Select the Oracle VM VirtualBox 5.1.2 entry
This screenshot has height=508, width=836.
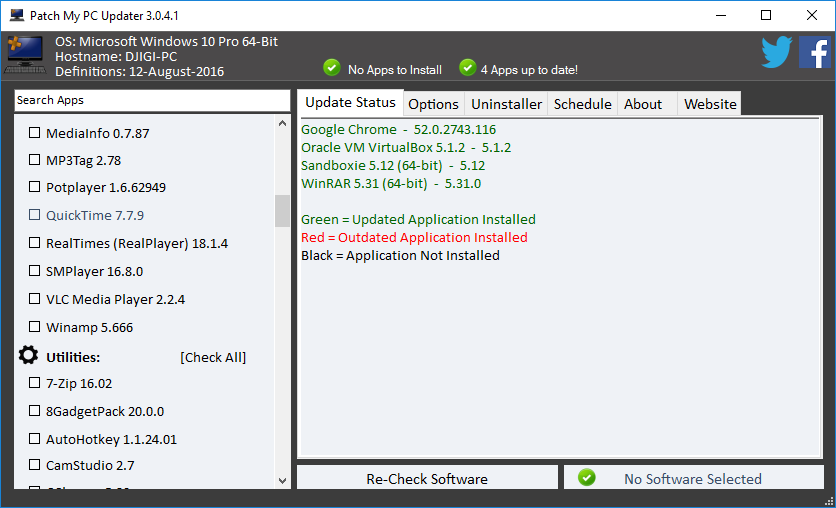406,148
